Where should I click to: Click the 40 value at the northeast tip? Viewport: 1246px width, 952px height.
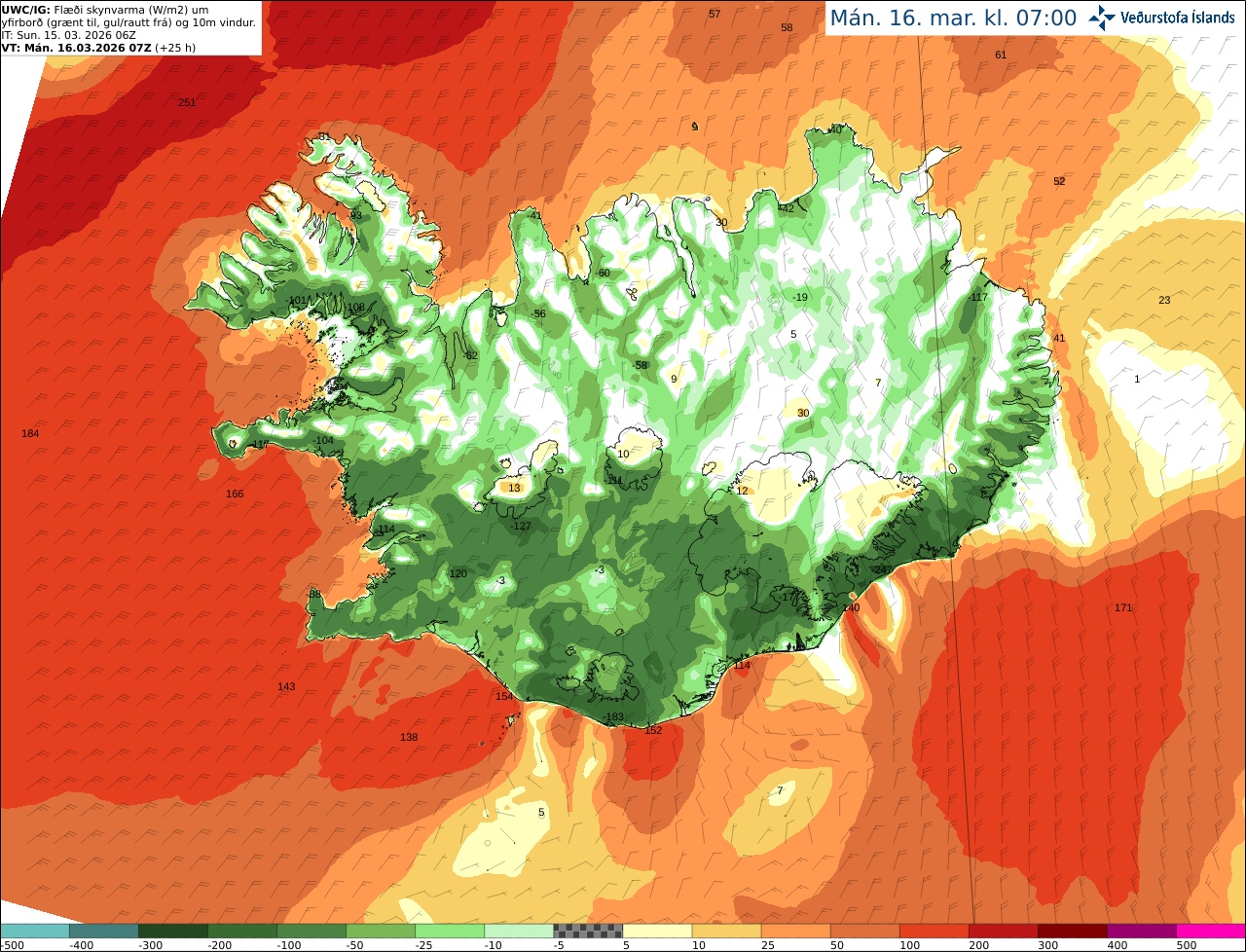point(835,129)
